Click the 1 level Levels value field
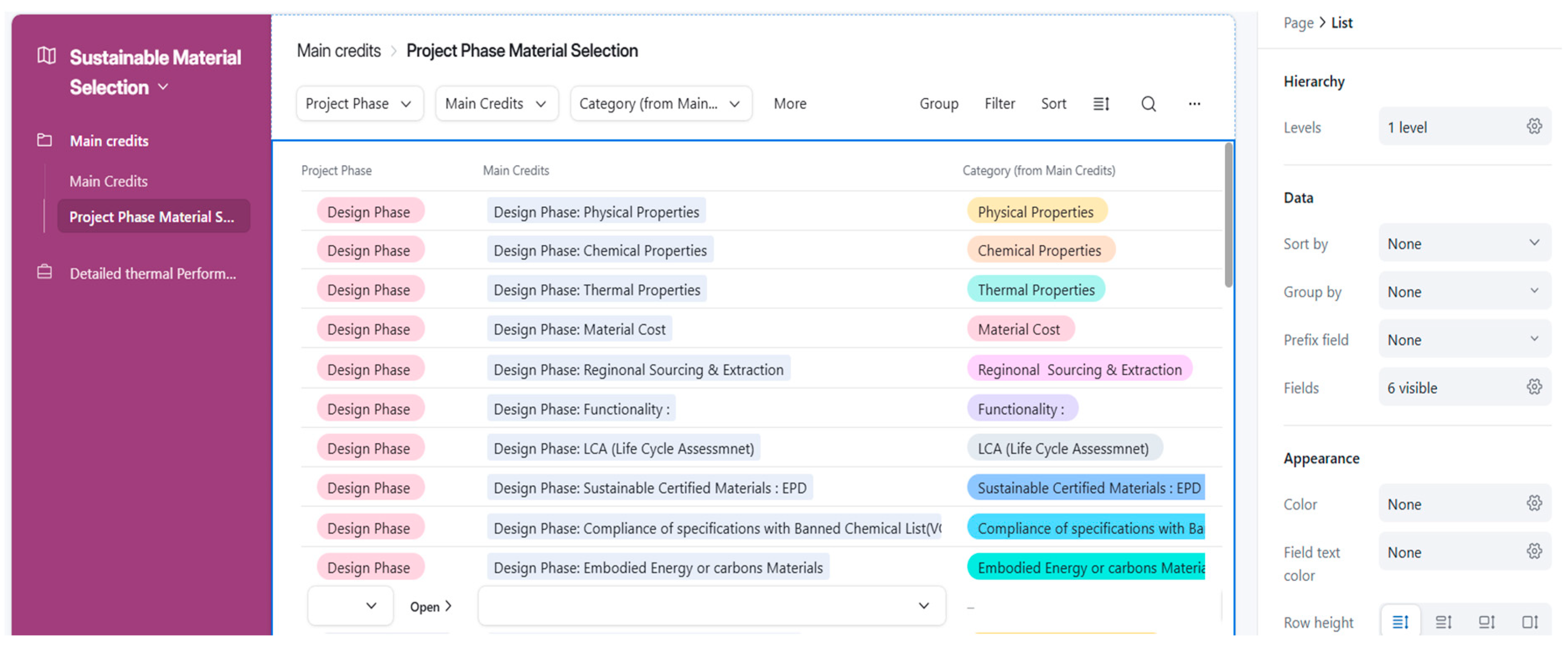1568x653 pixels. click(x=1464, y=127)
